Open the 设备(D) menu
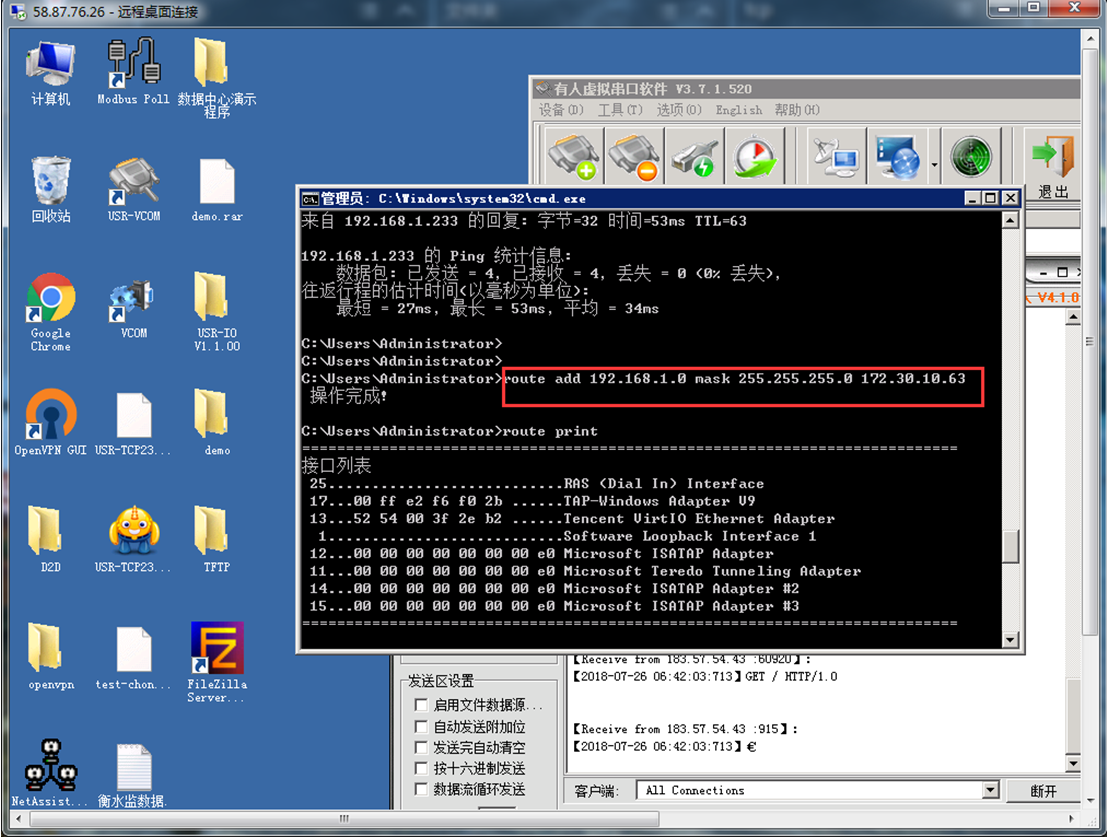This screenshot has height=837, width=1107. coord(561,110)
